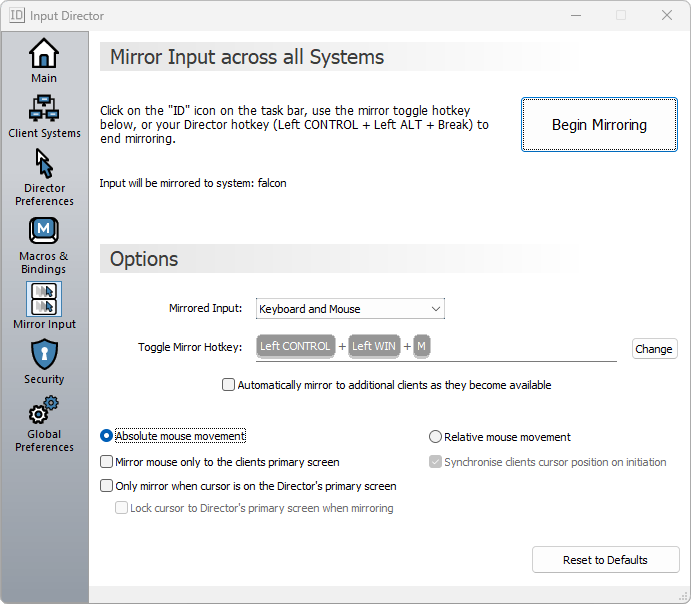This screenshot has width=691, height=604.
Task: Click the Input Director title bar logo
Action: [x=17, y=16]
